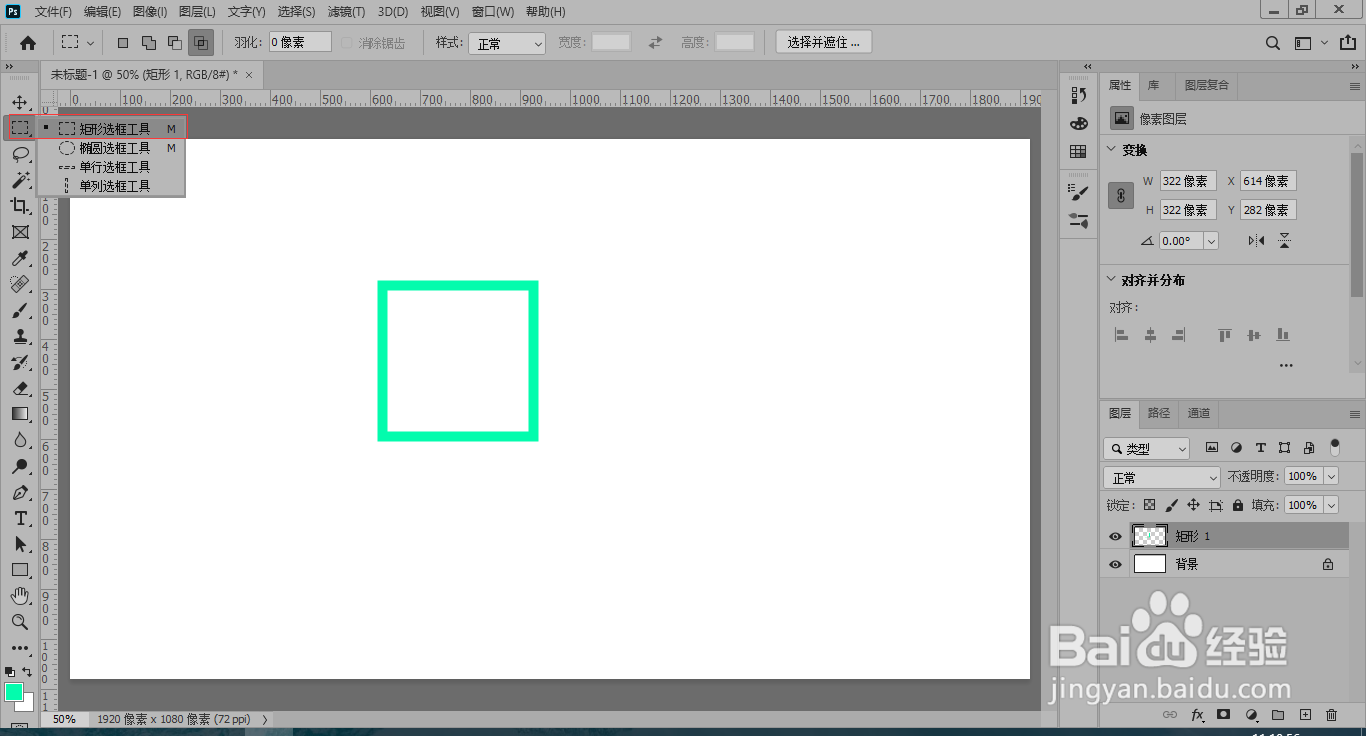Select the Hand tool

(x=20, y=596)
